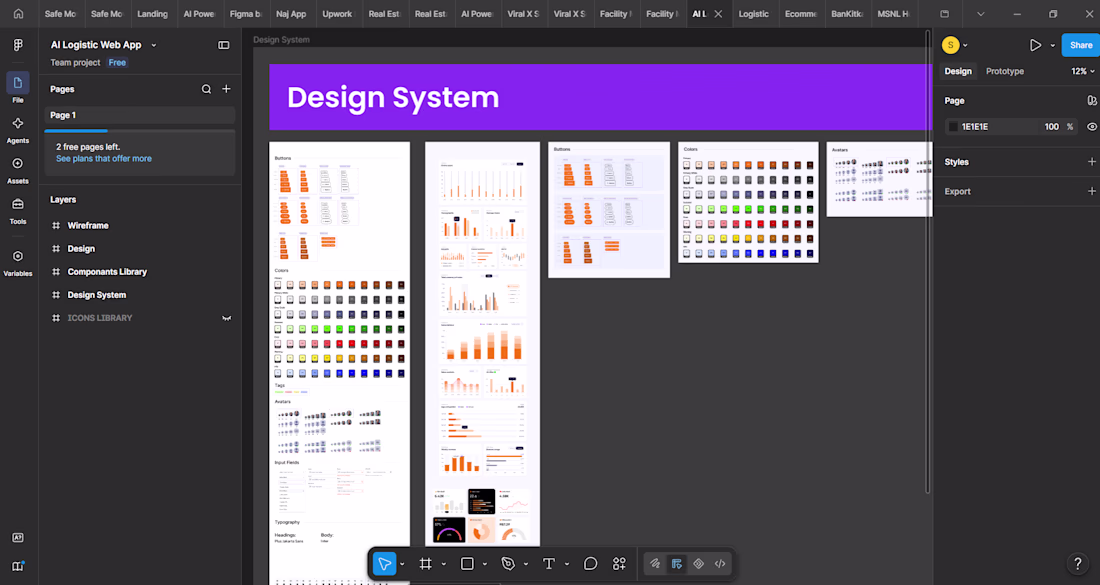Collapse the left sidebar panel
1100x585 pixels.
click(224, 45)
